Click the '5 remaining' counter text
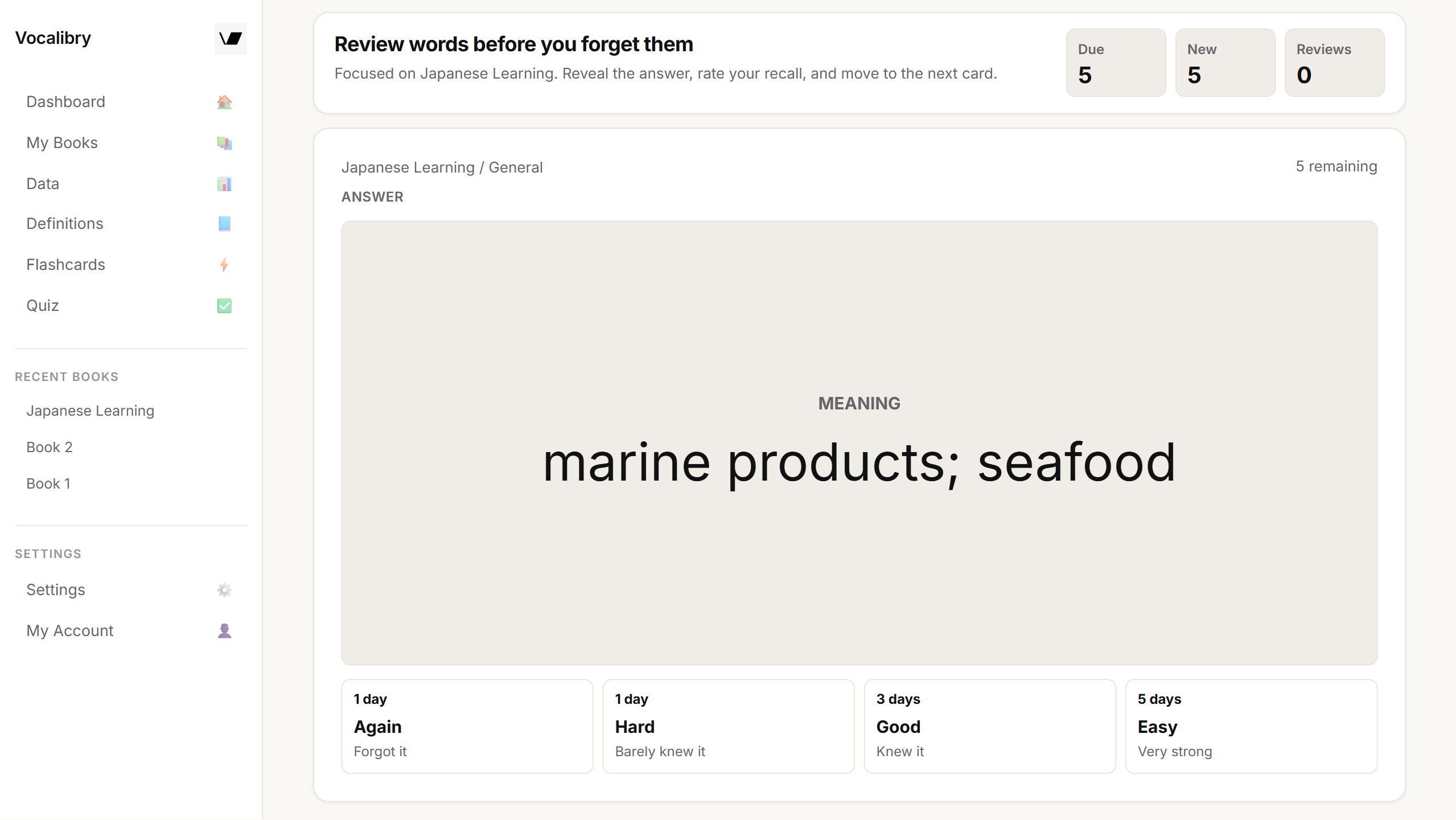 pyautogui.click(x=1336, y=166)
